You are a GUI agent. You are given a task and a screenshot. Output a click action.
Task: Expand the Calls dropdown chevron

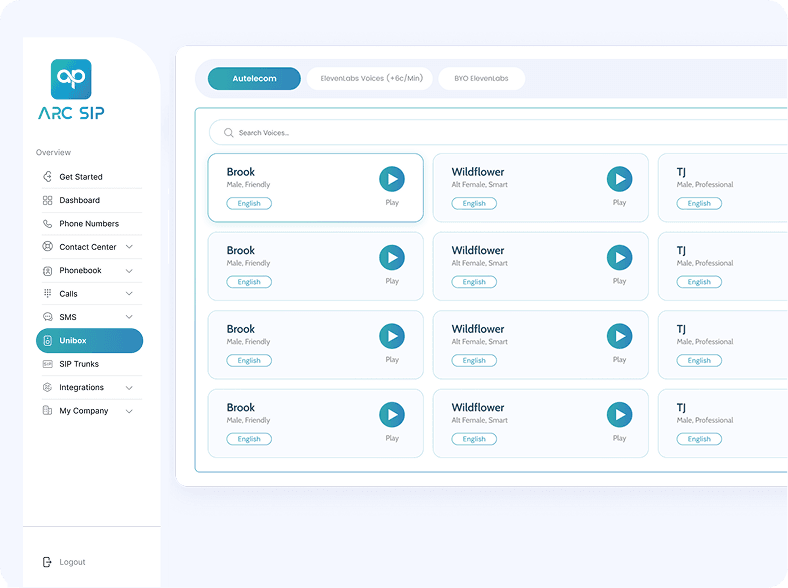pos(129,294)
